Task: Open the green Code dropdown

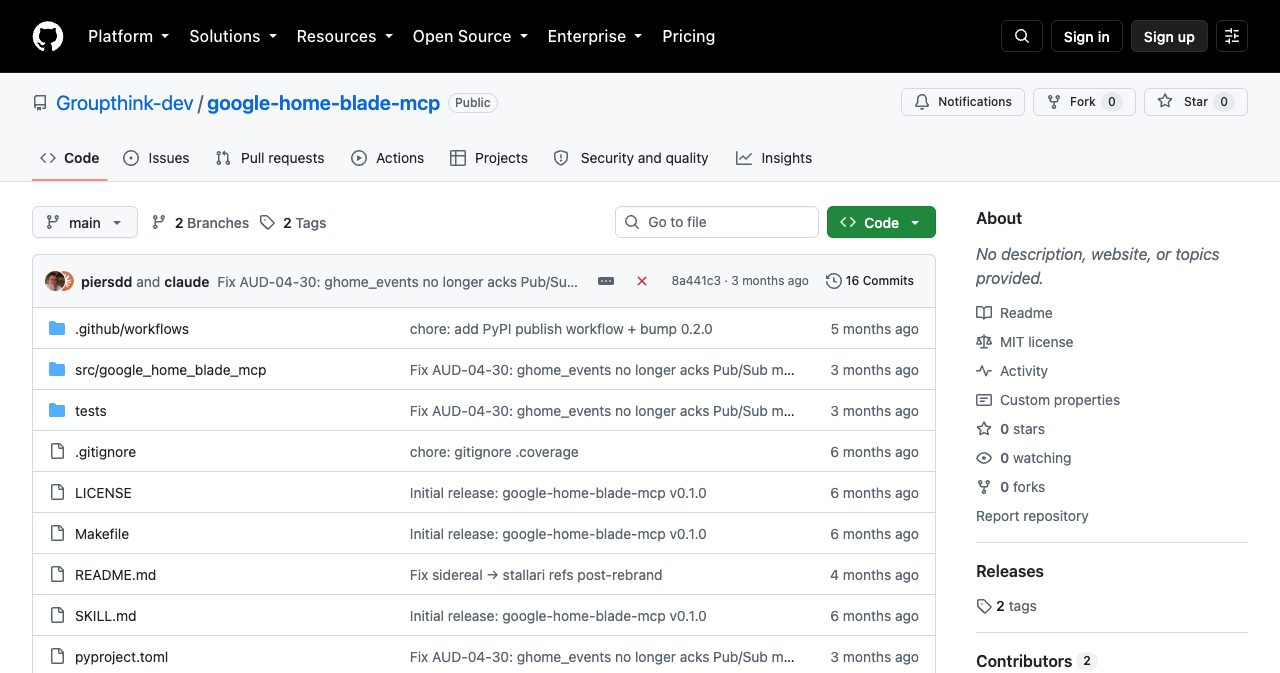Action: pos(881,222)
